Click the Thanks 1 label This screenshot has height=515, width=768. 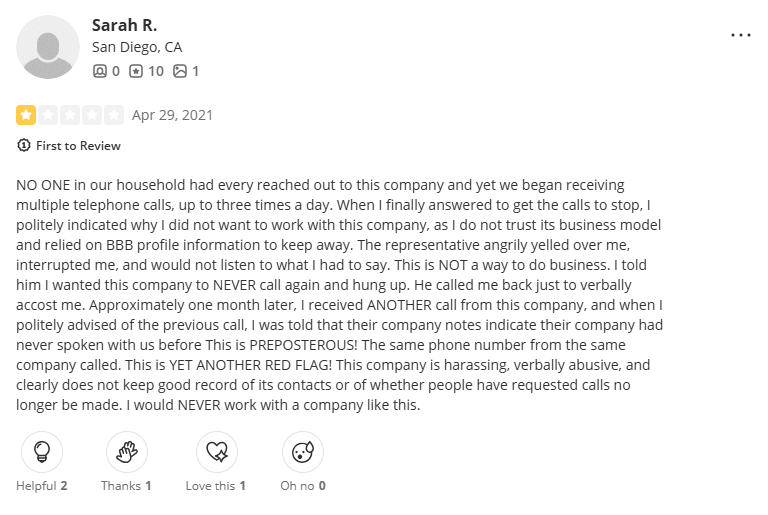point(127,486)
